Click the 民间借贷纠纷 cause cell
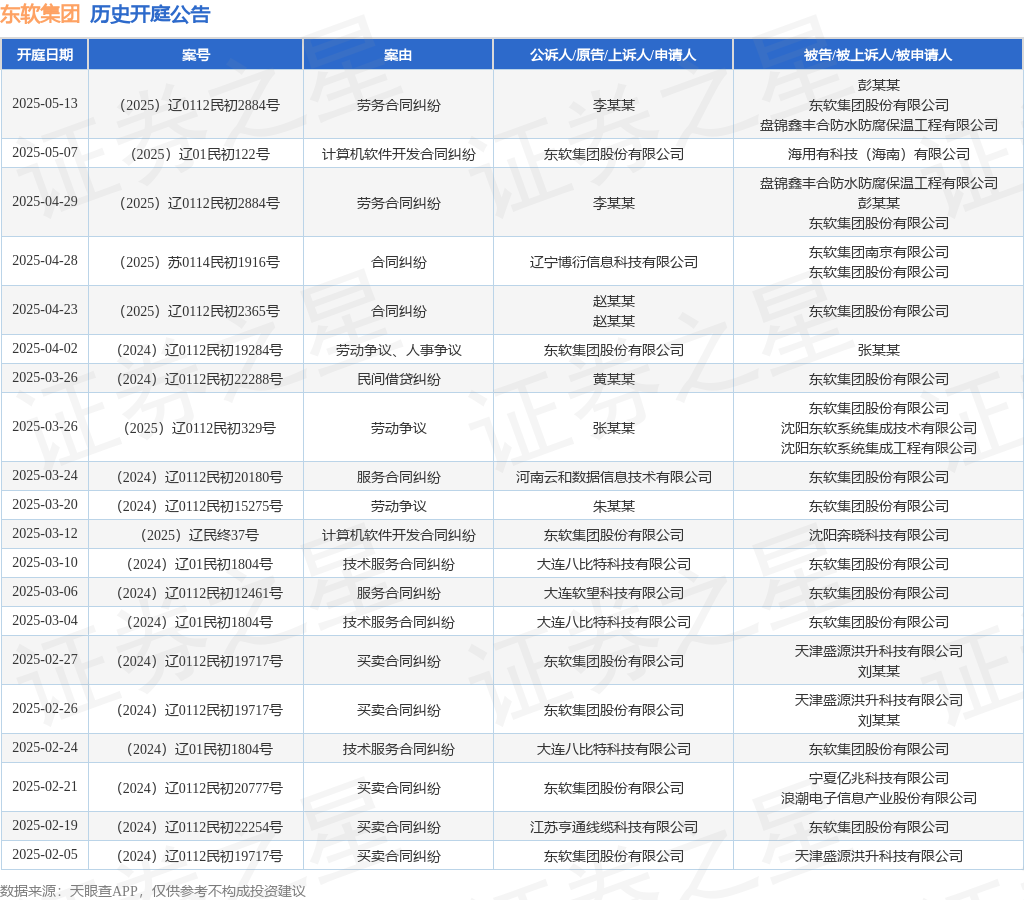This screenshot has height=900, width=1024. click(x=398, y=379)
